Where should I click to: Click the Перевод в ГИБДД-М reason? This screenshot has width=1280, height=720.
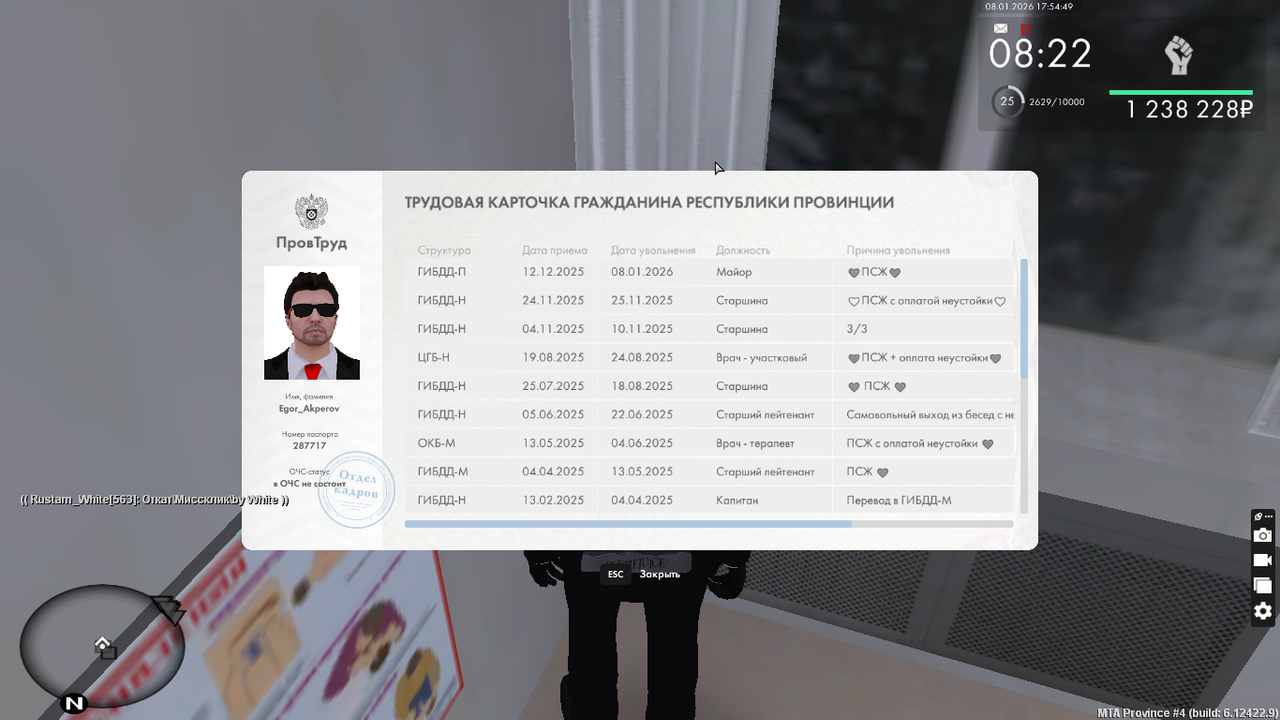pyautogui.click(x=900, y=500)
